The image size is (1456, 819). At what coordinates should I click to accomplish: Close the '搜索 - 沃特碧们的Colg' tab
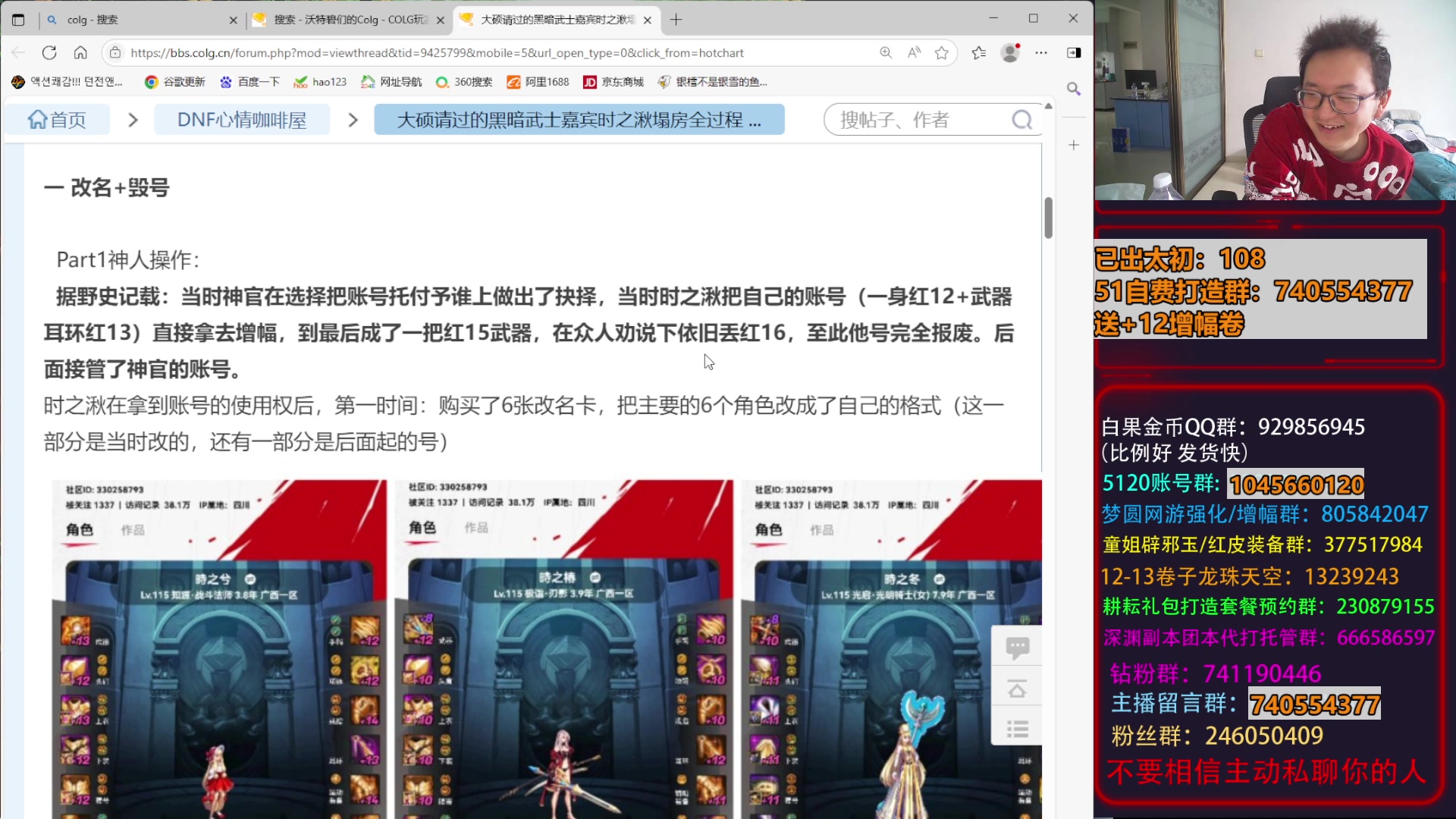tap(440, 20)
